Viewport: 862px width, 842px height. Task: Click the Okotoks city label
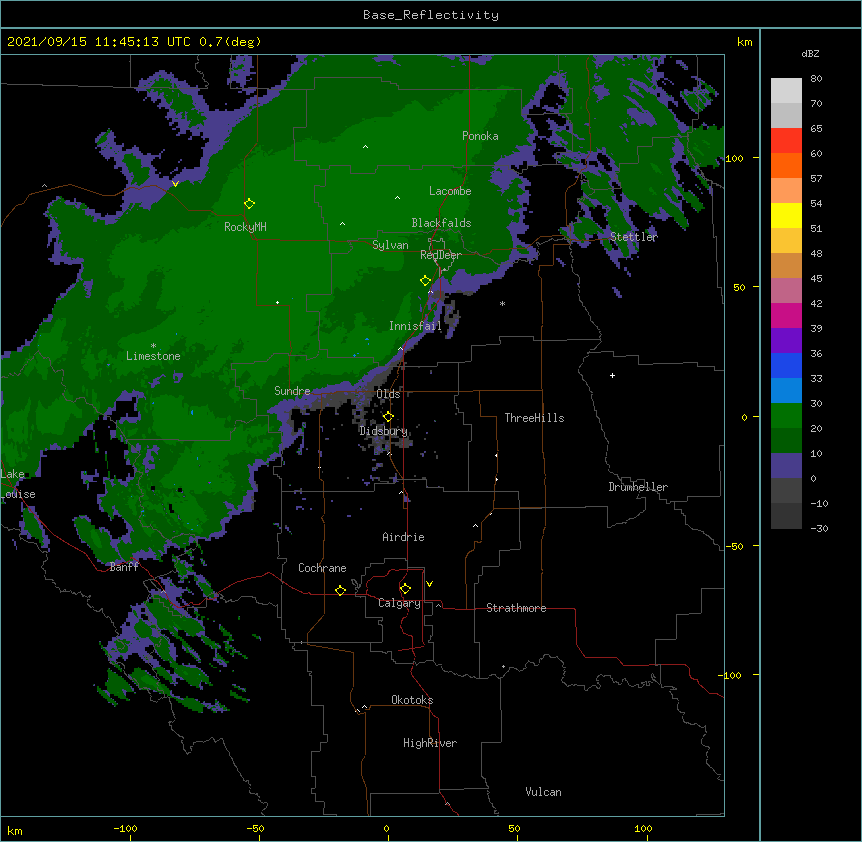point(412,700)
